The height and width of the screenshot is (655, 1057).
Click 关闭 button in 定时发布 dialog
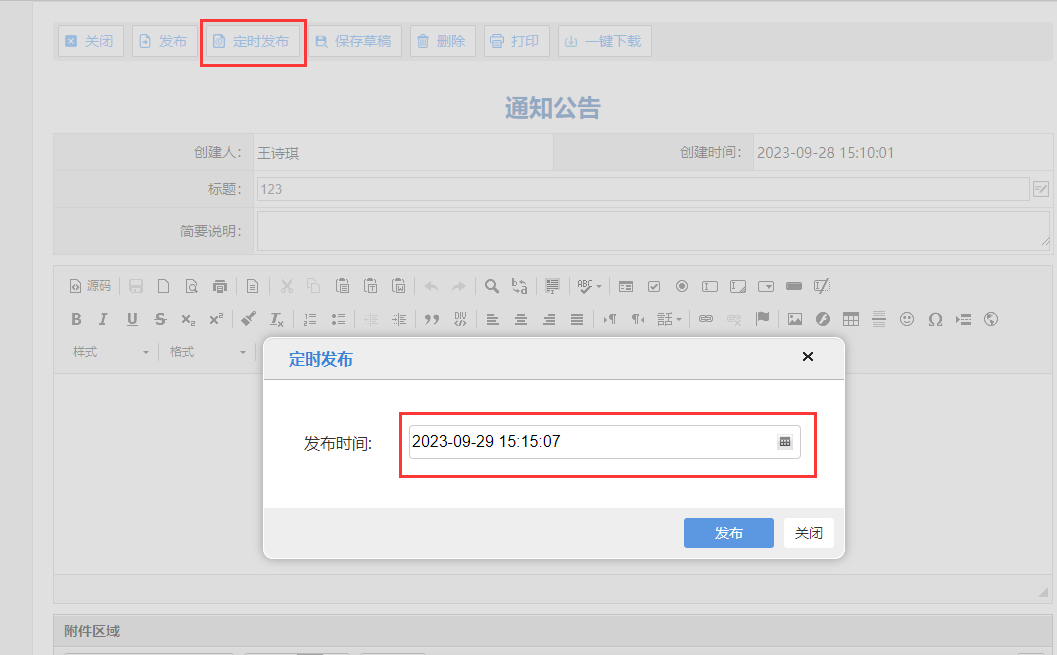(809, 533)
